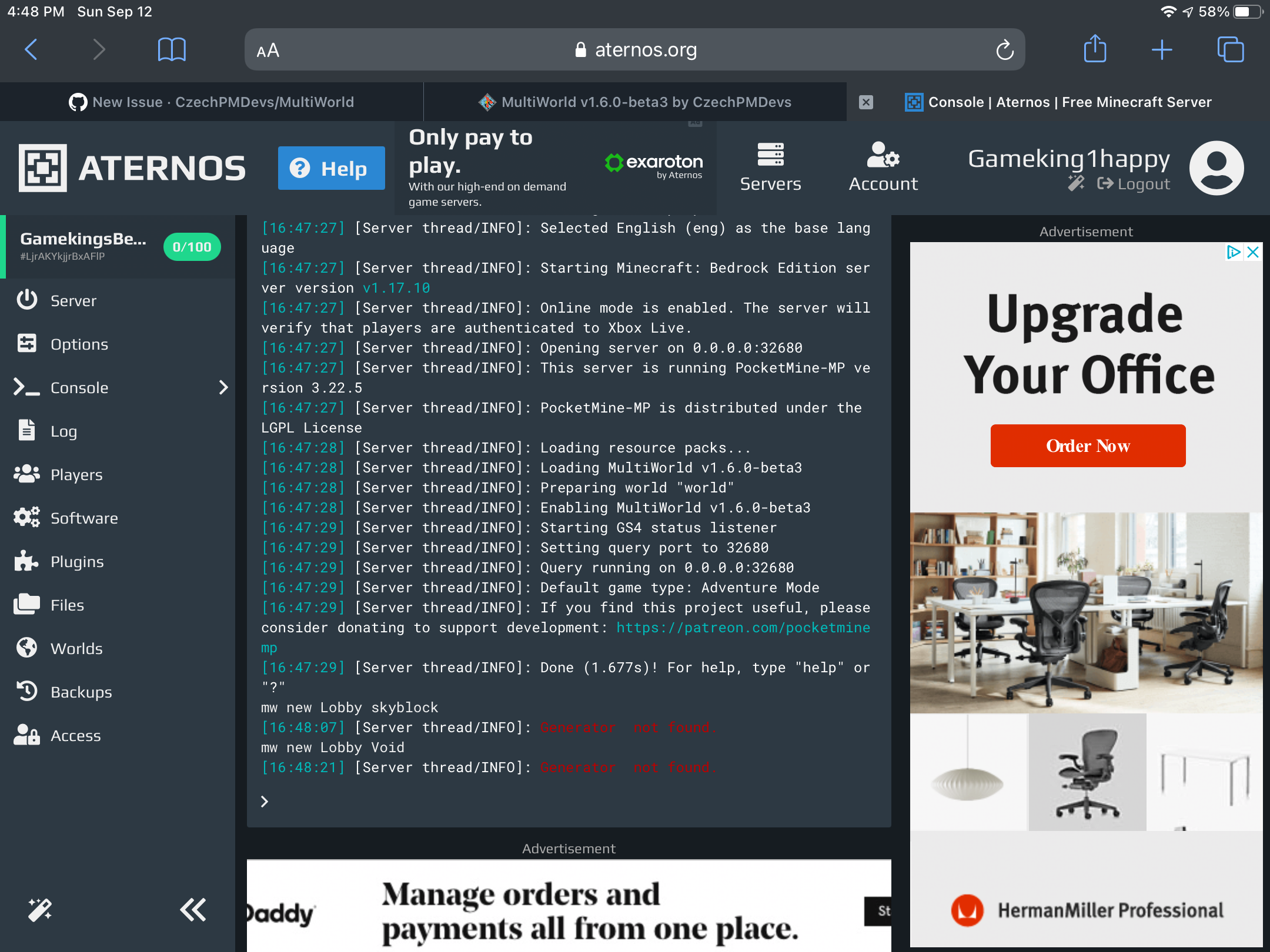Open the Files manager
Viewport: 1270px width, 952px height.
coord(66,605)
